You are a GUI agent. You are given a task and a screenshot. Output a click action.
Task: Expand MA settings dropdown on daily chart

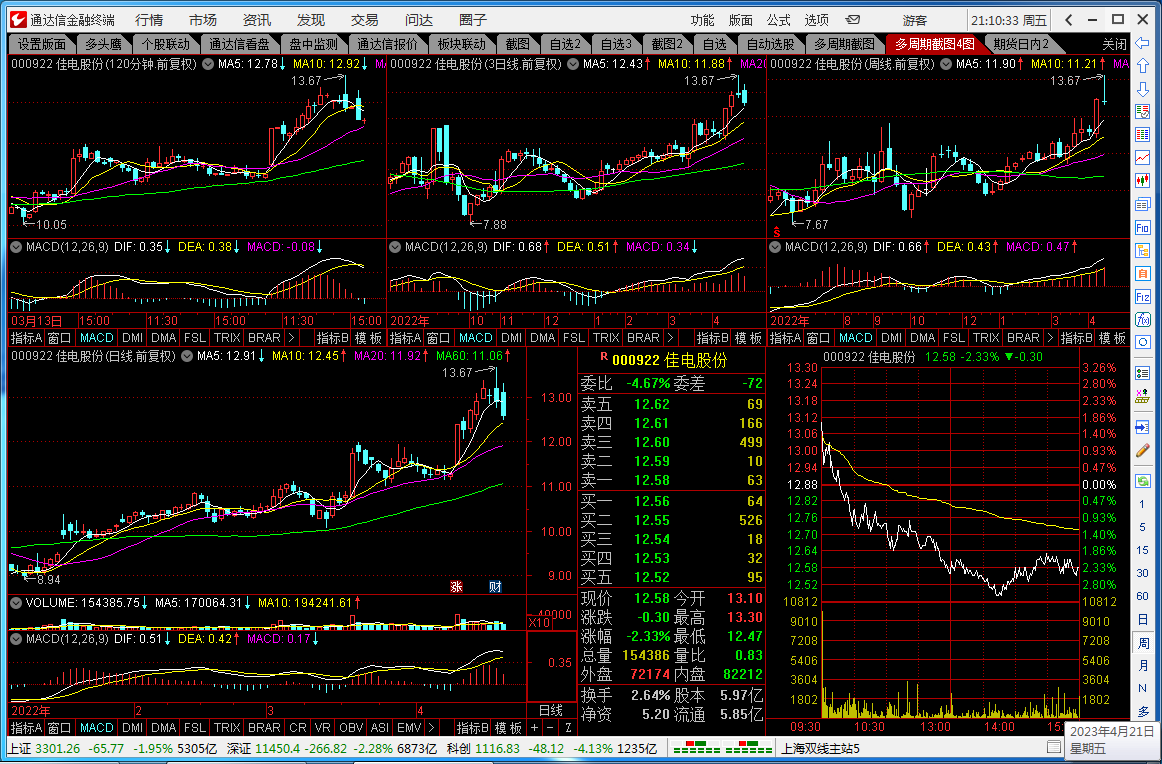click(x=187, y=356)
